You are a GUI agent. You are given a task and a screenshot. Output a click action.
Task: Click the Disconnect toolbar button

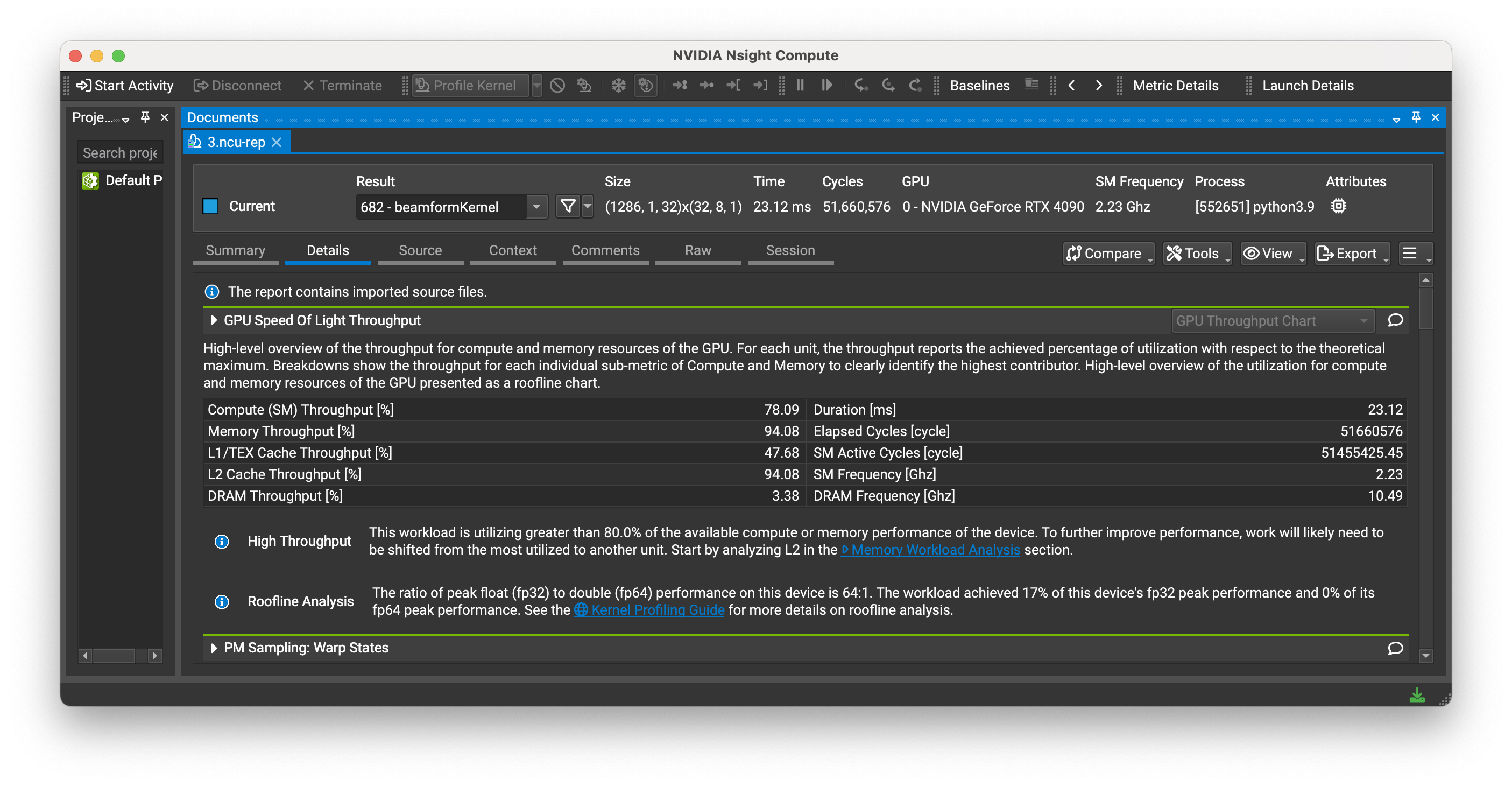point(238,86)
